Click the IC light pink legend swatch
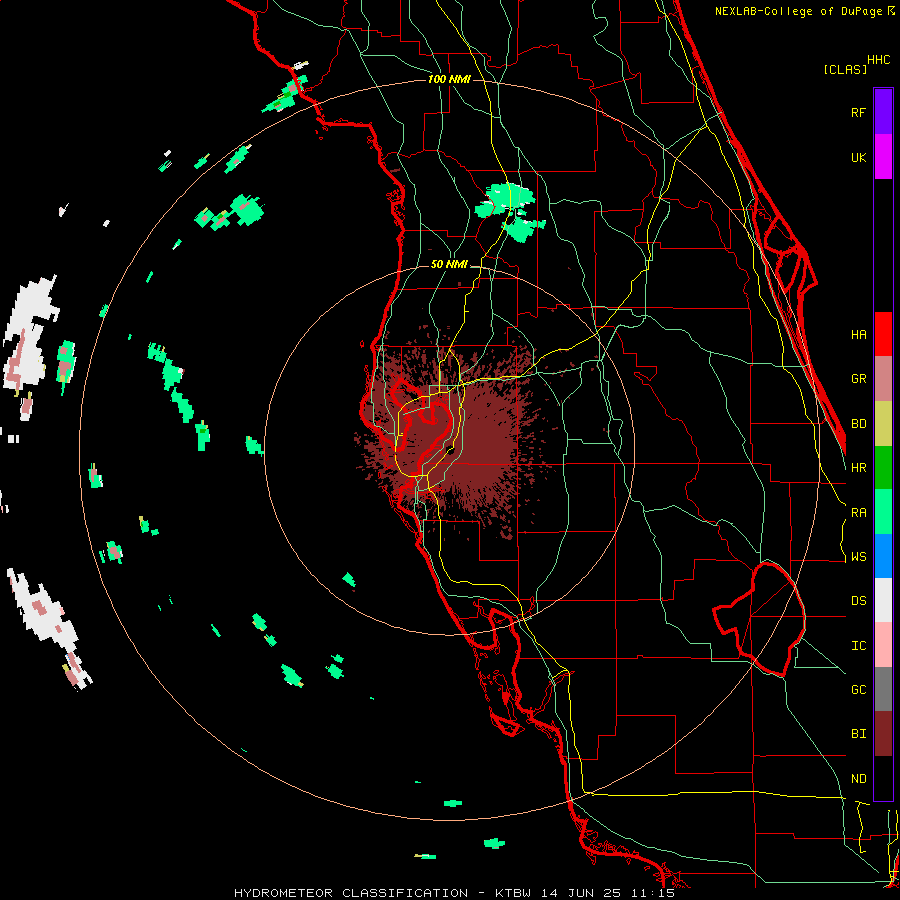 [883, 645]
